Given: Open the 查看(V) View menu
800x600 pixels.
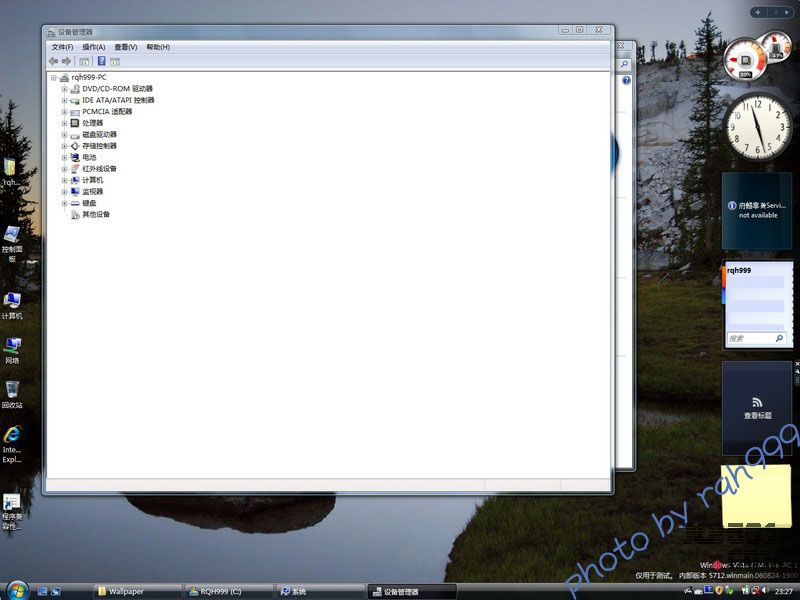Looking at the screenshot, I should (125, 47).
